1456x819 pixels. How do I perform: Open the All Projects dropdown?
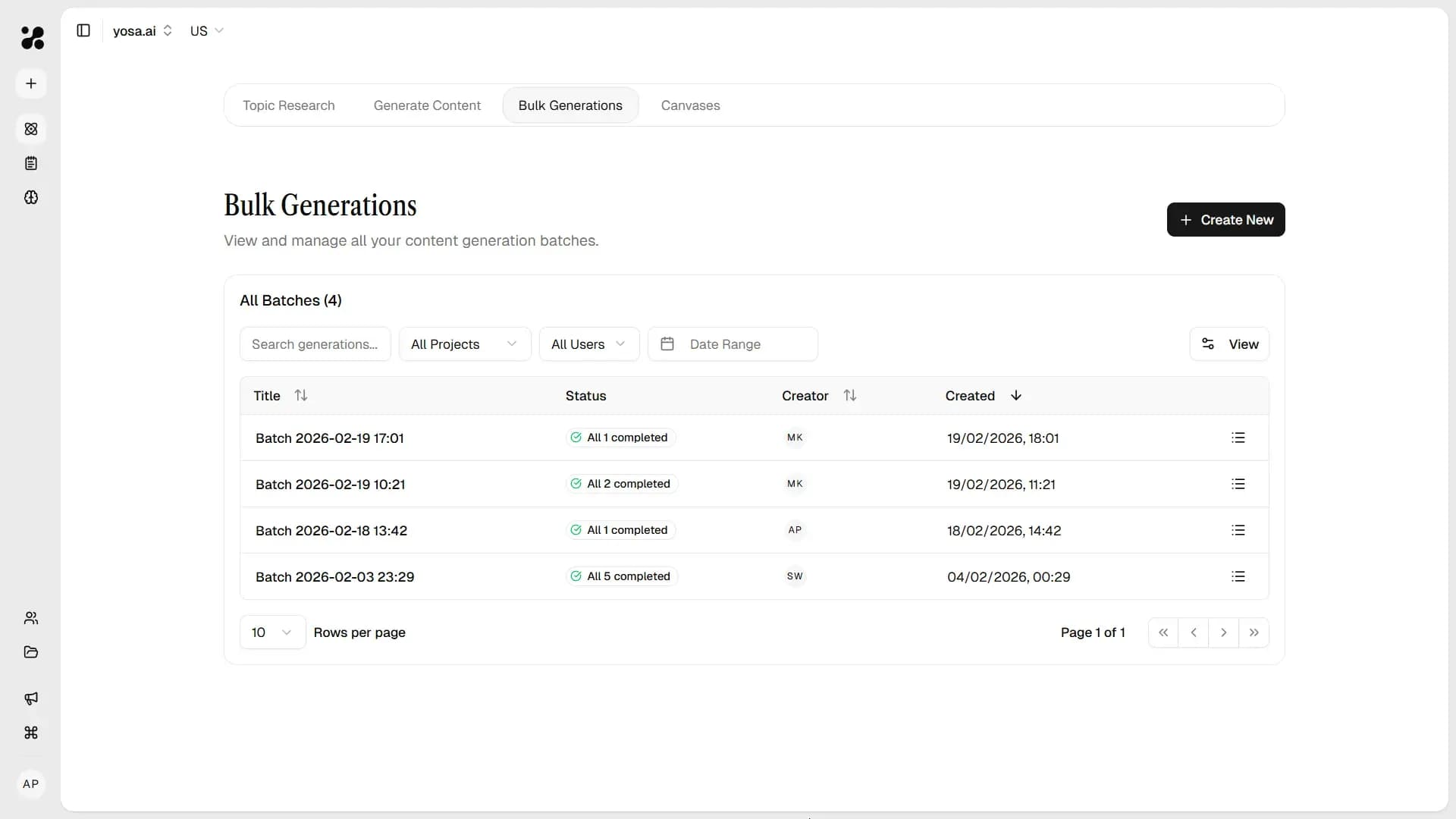click(x=464, y=344)
